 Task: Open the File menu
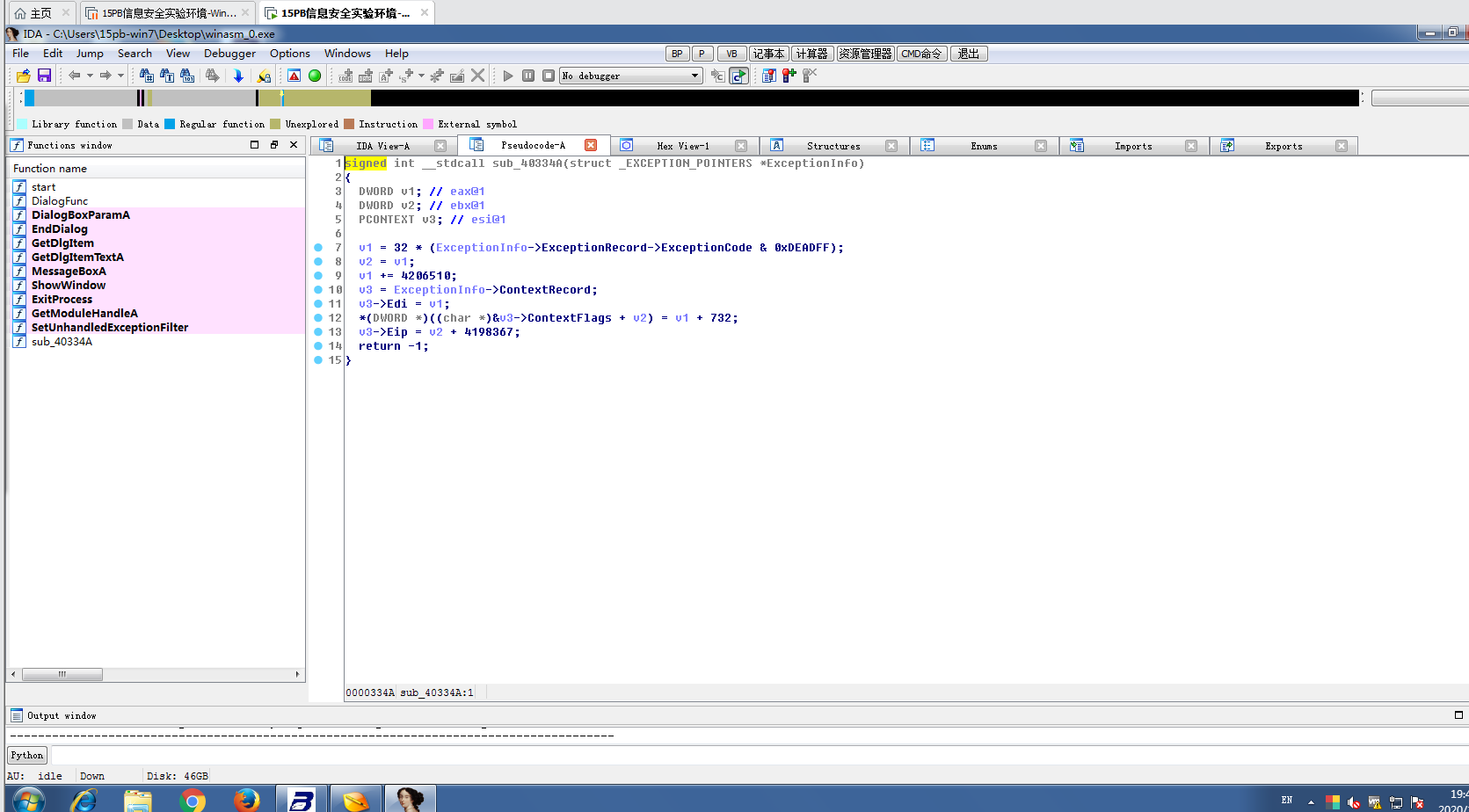[x=20, y=54]
